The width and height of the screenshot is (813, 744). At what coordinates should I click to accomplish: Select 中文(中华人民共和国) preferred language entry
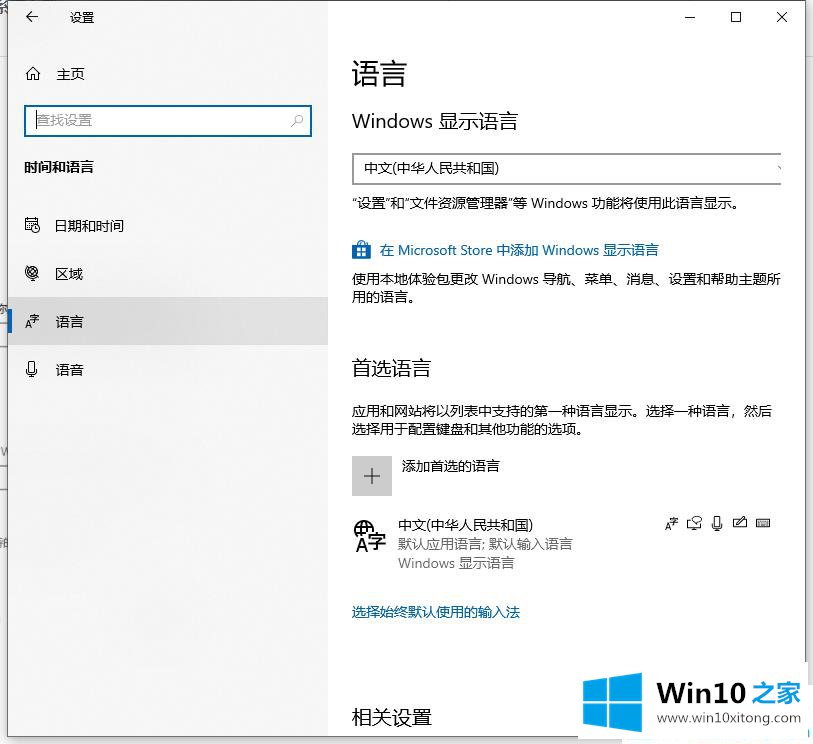(564, 543)
